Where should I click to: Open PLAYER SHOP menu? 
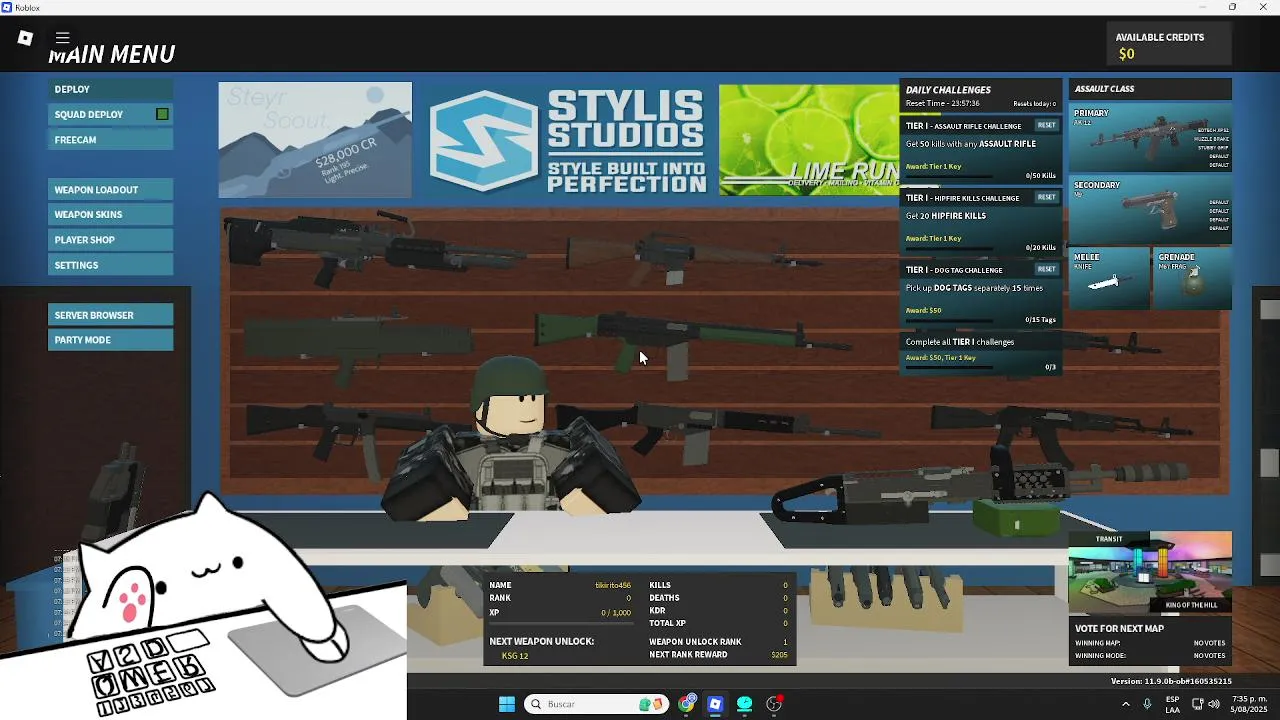[110, 240]
